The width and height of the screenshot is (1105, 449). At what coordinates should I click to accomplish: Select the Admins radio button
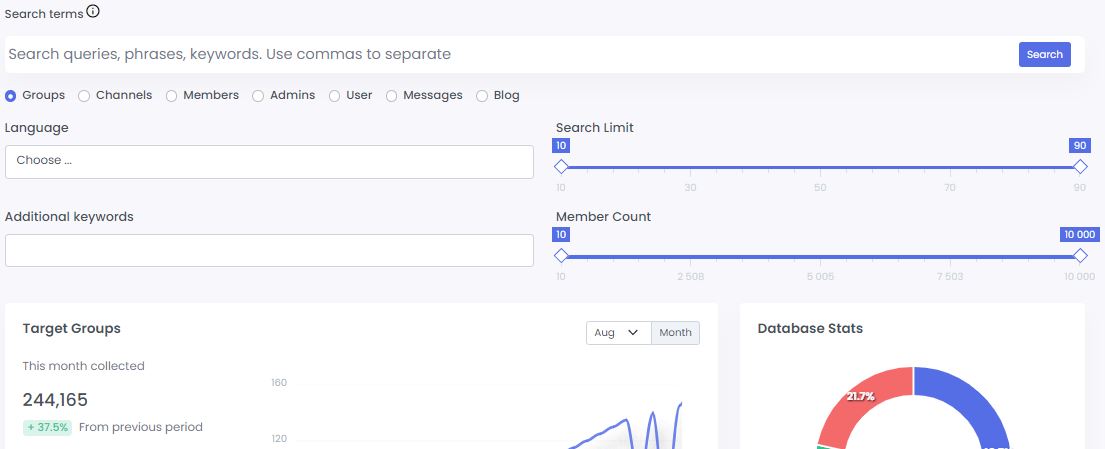(259, 96)
